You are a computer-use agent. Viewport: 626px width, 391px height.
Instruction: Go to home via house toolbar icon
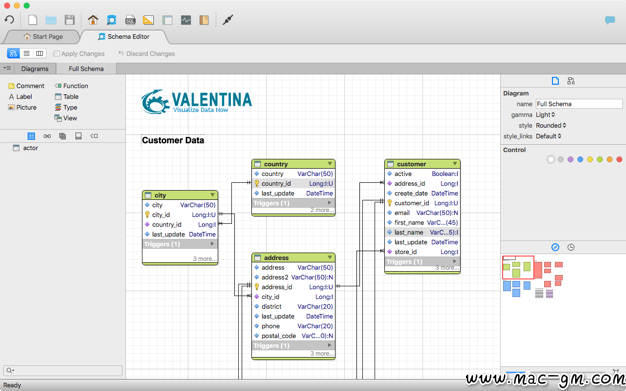pos(93,20)
